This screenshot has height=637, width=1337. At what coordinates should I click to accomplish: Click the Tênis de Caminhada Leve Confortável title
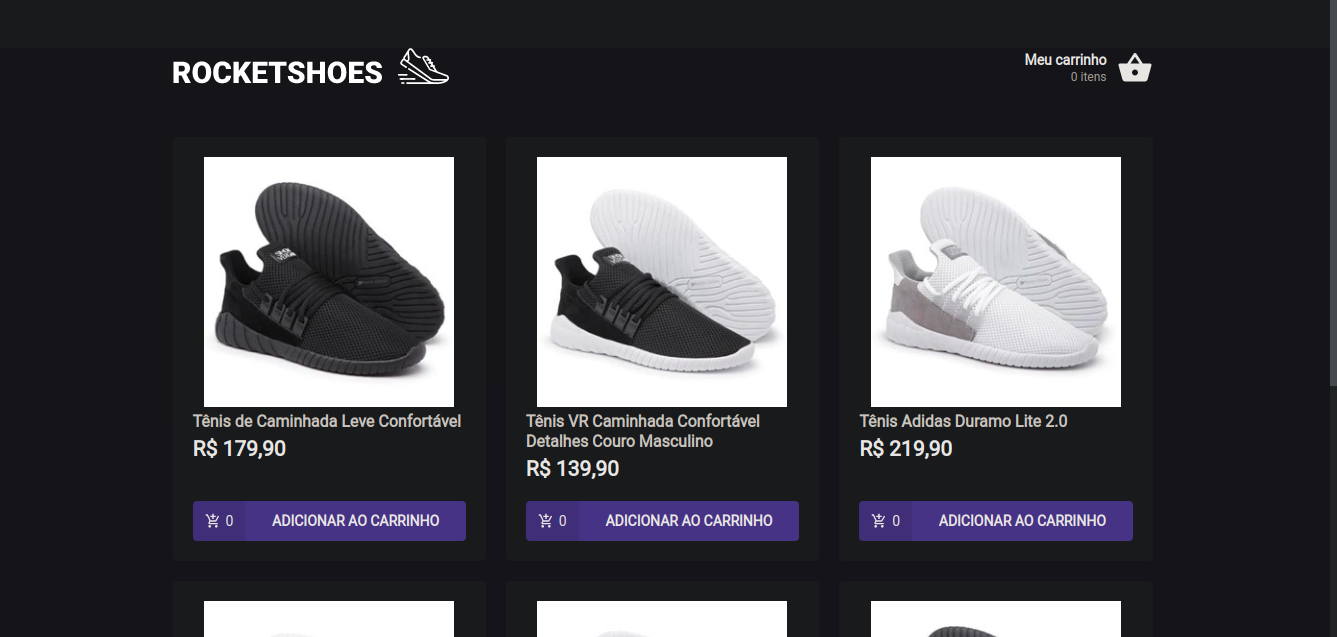pyautogui.click(x=327, y=421)
